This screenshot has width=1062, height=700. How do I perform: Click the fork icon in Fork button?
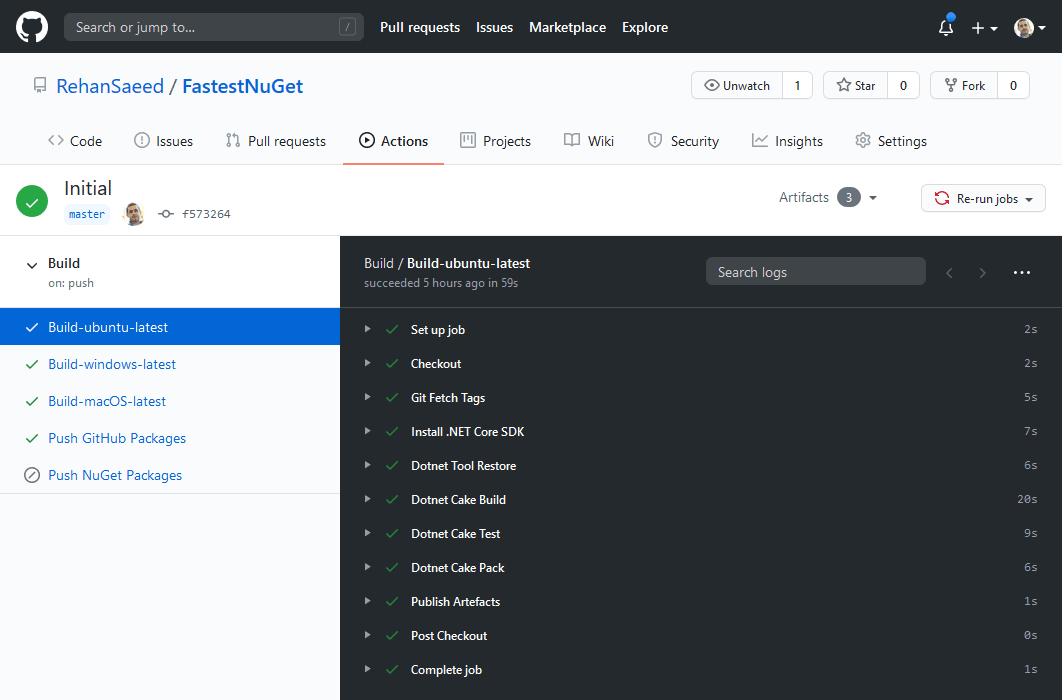click(x=950, y=85)
